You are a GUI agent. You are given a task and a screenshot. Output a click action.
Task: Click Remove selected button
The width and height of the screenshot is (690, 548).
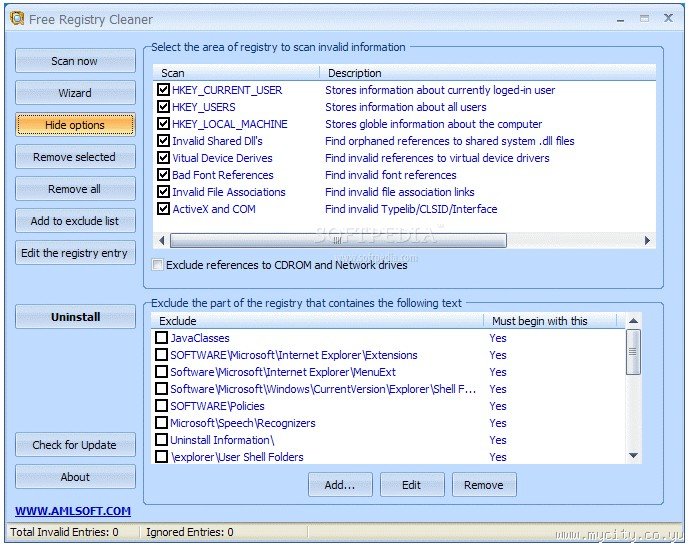75,157
